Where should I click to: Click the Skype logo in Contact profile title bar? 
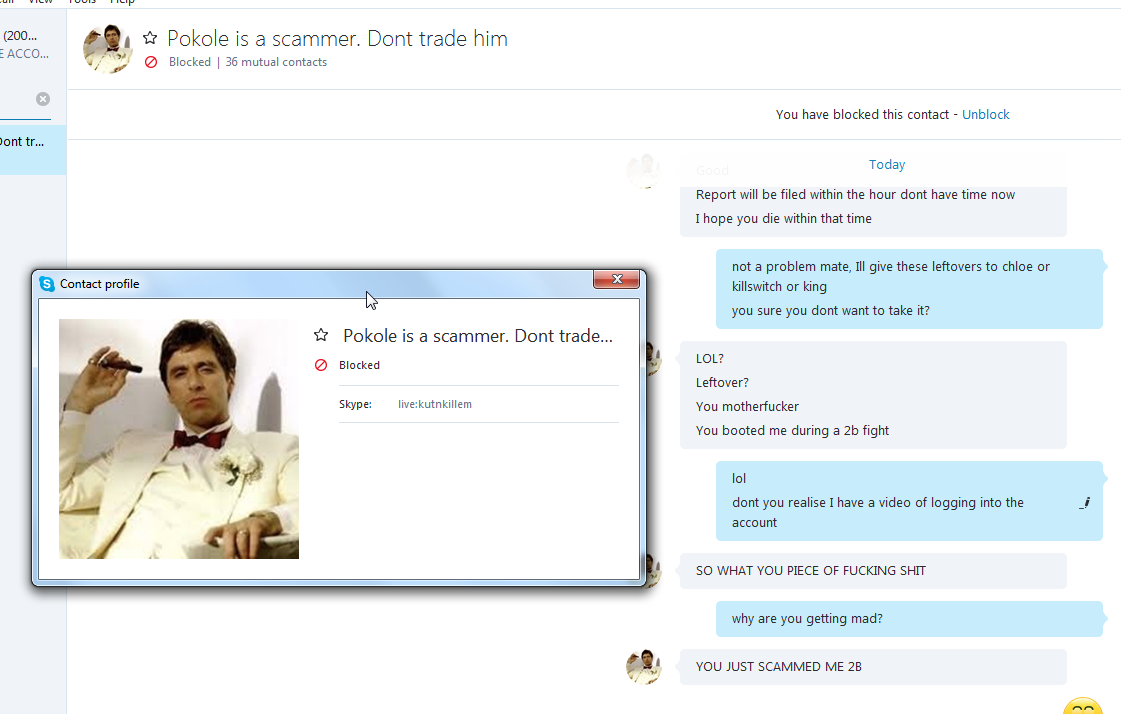pyautogui.click(x=47, y=284)
